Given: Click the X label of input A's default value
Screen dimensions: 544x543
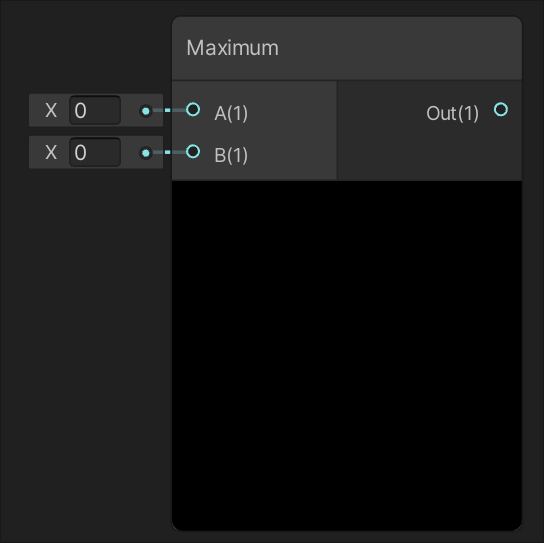Looking at the screenshot, I should (51, 111).
